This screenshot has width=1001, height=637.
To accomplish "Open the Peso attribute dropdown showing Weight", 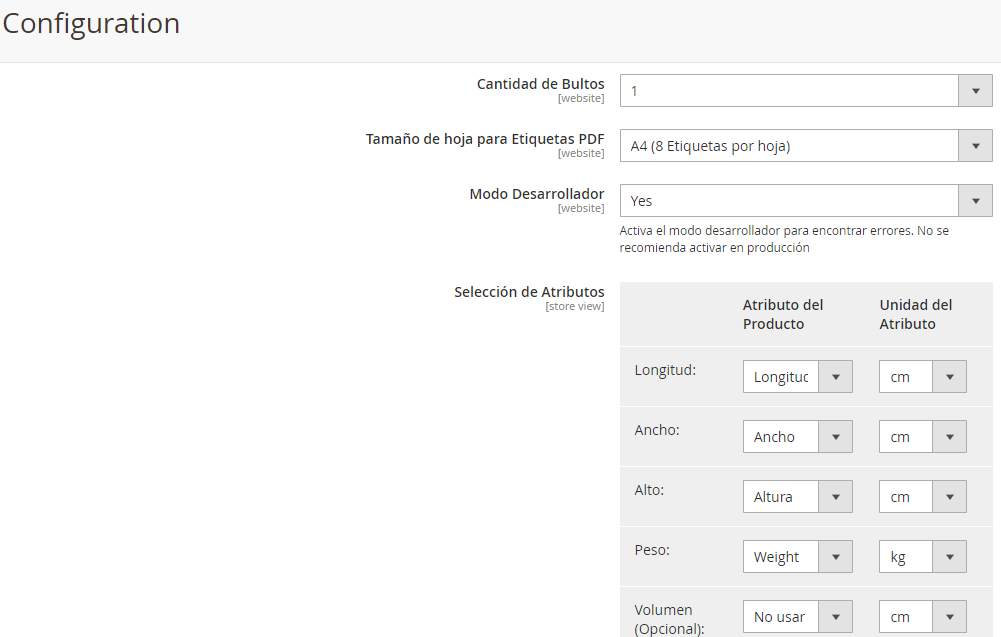I will [797, 557].
